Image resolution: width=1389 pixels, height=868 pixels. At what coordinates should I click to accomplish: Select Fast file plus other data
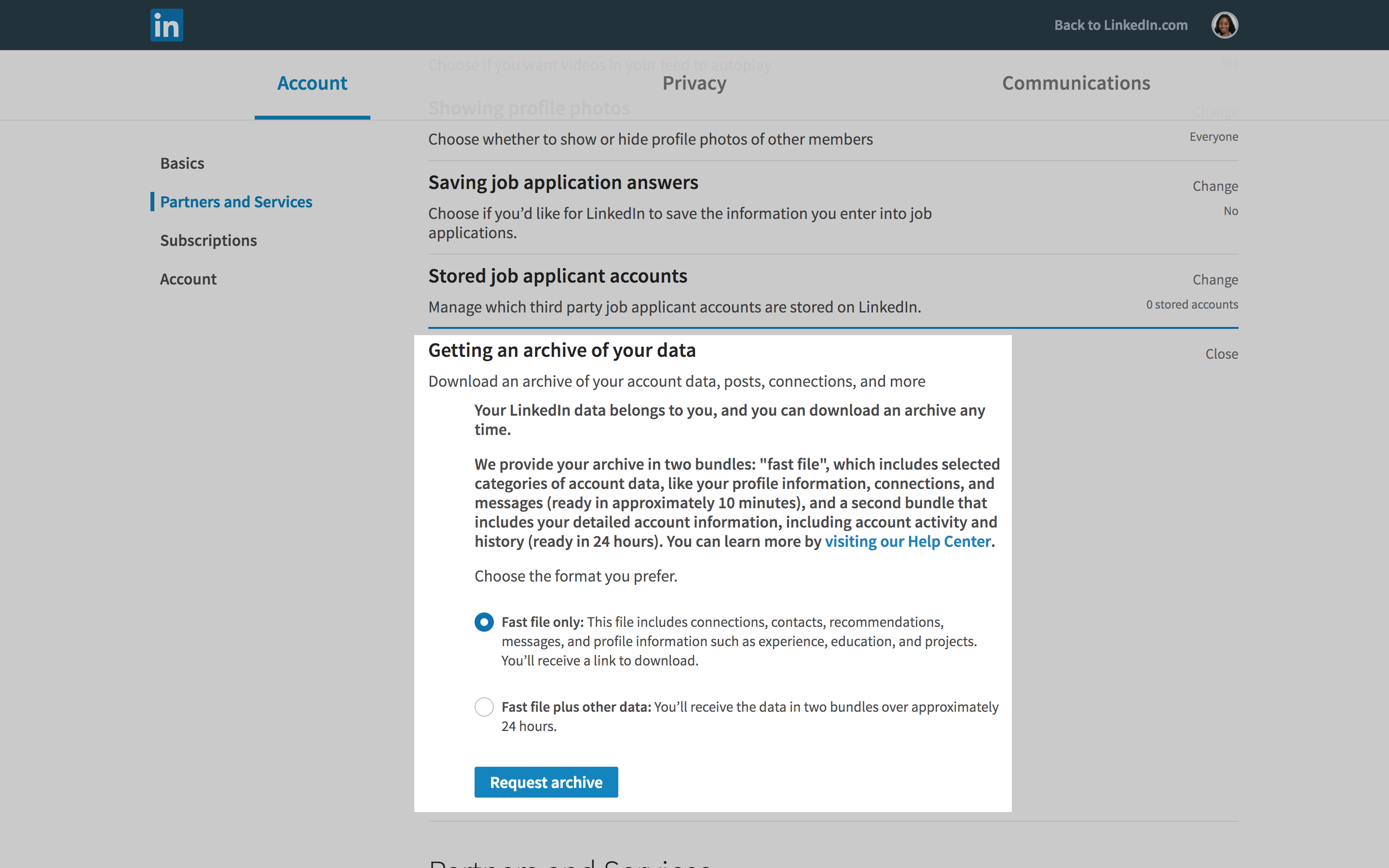[x=484, y=707]
